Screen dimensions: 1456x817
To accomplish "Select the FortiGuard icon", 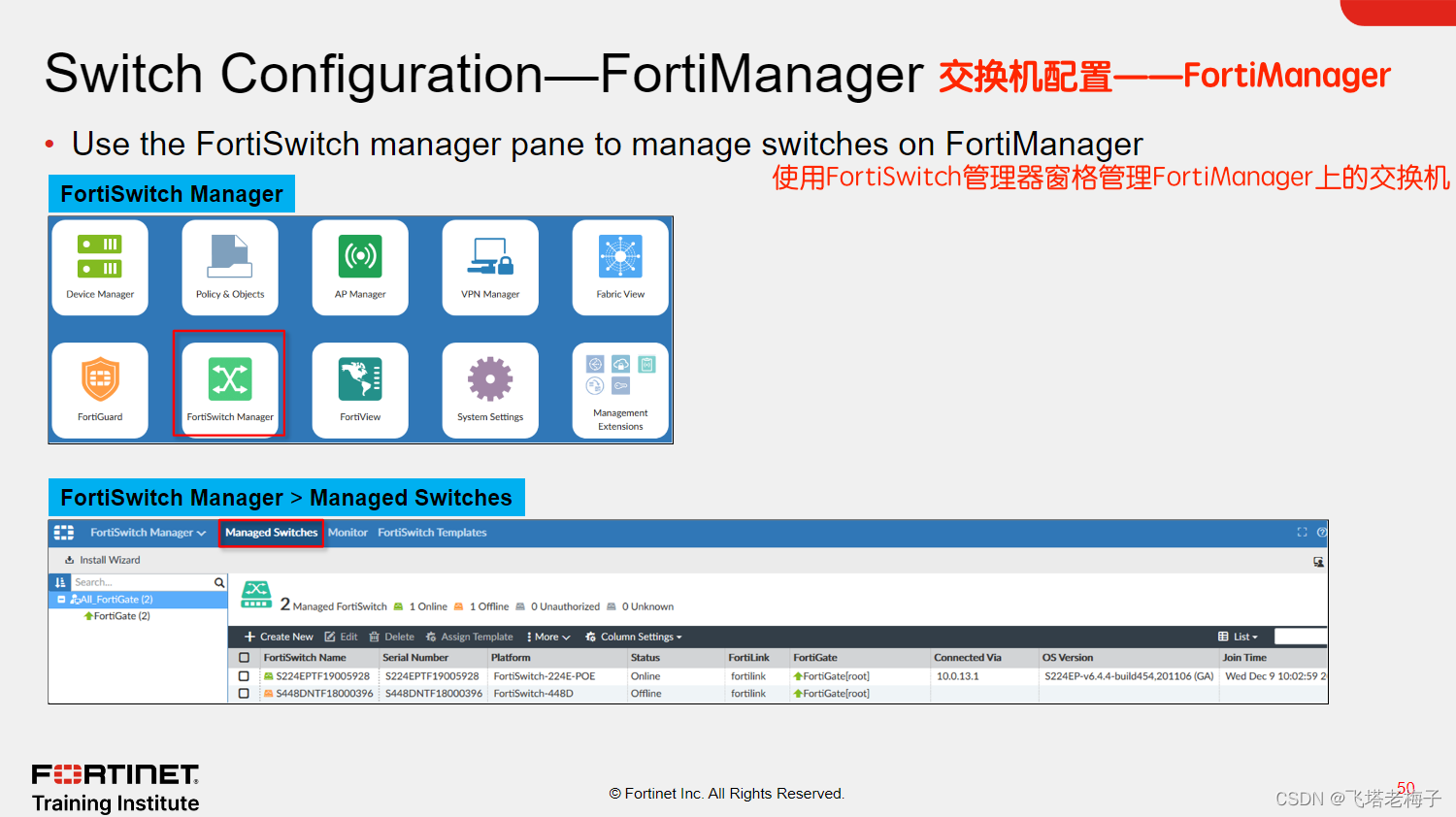I will [x=99, y=390].
